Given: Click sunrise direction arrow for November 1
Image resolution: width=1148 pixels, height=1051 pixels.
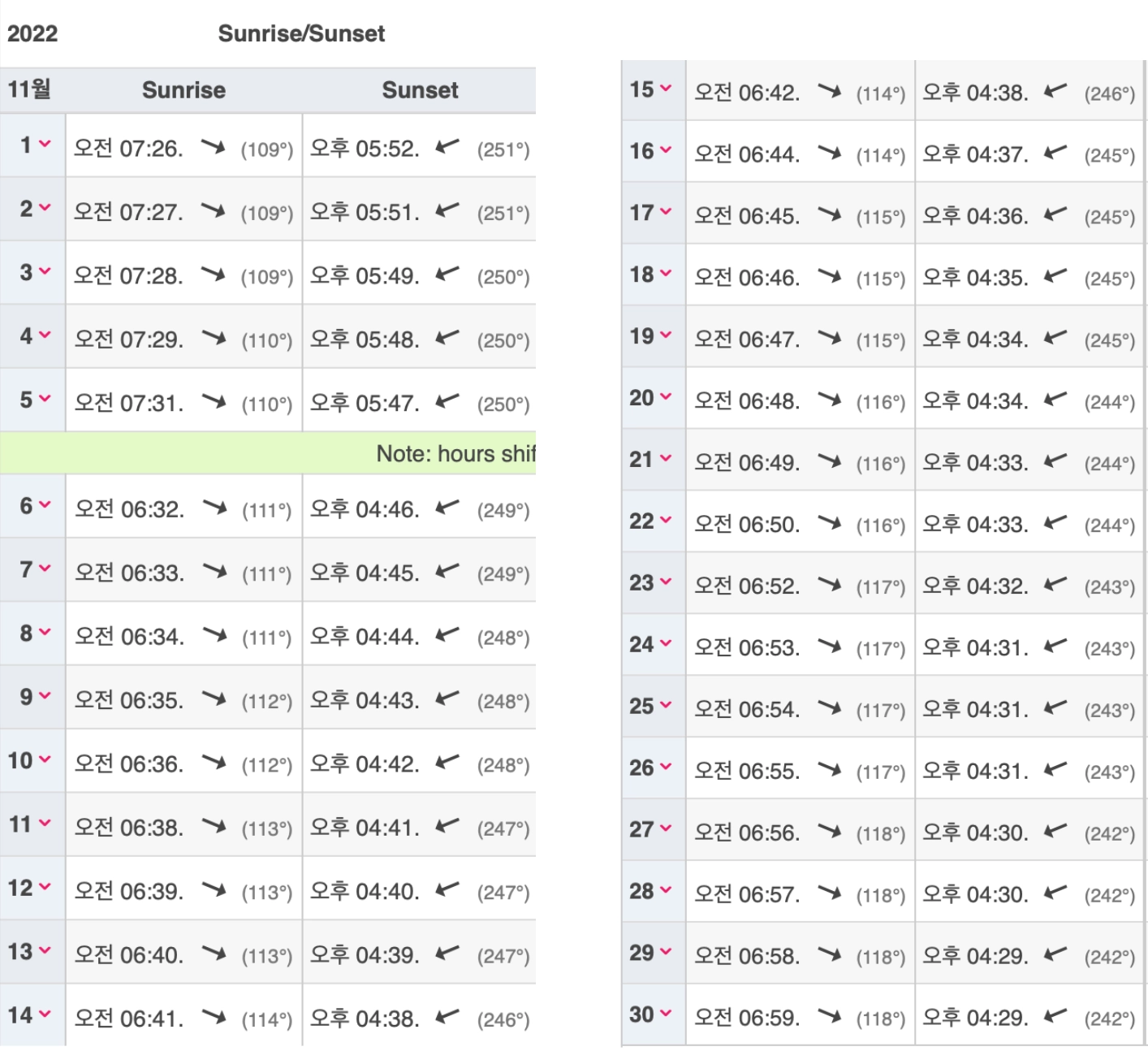Looking at the screenshot, I should pos(213,147).
